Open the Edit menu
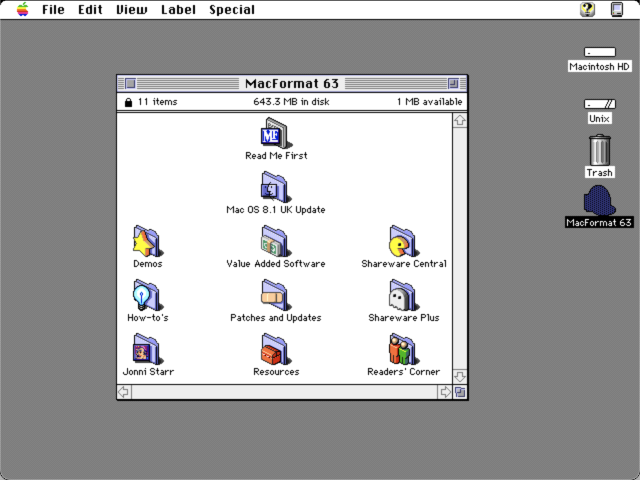Image resolution: width=640 pixels, height=480 pixels. click(x=90, y=9)
